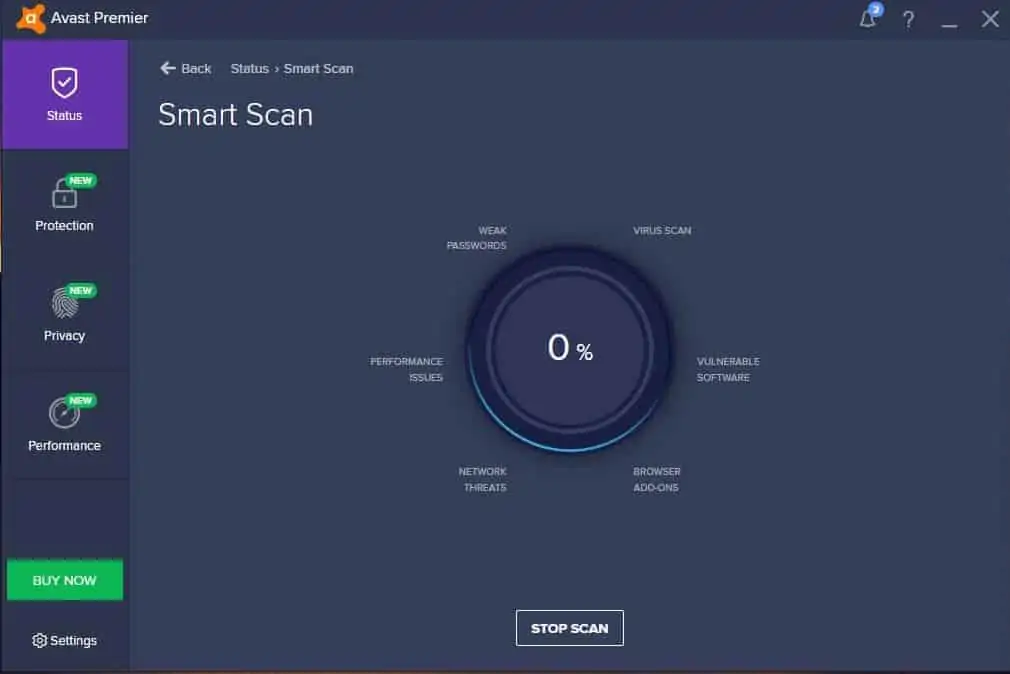
Task: Open Privacy via the fingerprint icon
Action: tap(64, 303)
